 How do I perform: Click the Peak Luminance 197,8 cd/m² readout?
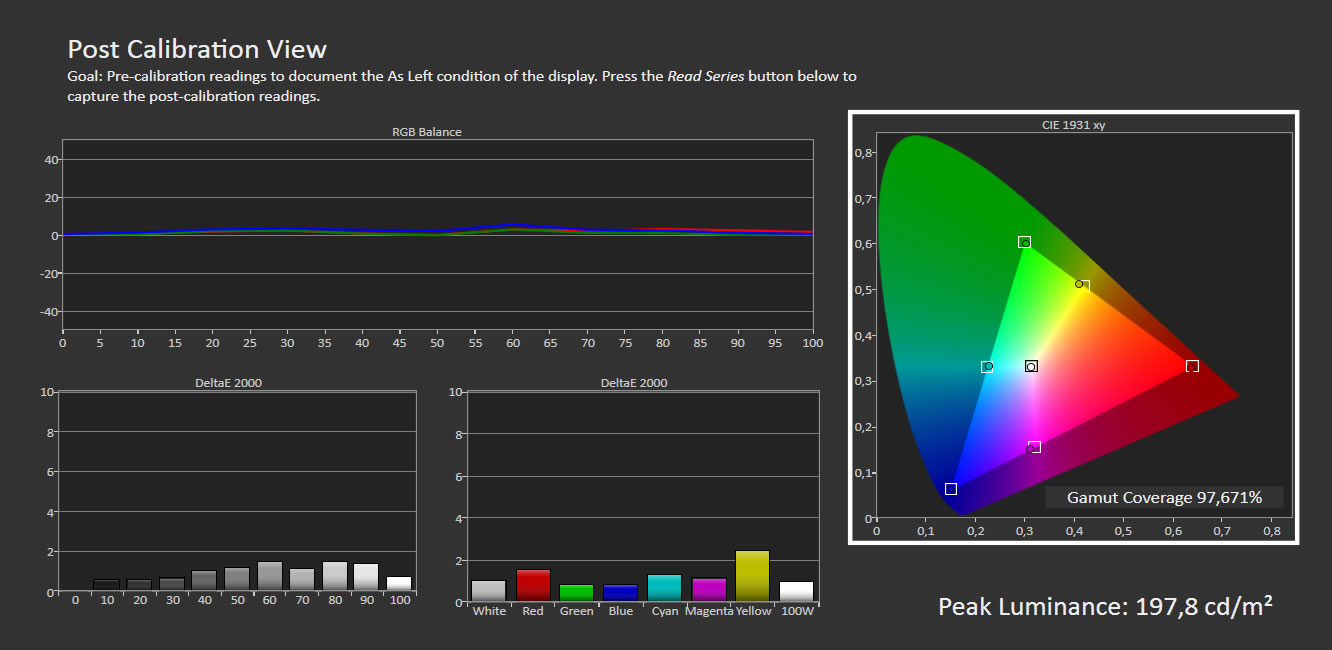[1105, 606]
